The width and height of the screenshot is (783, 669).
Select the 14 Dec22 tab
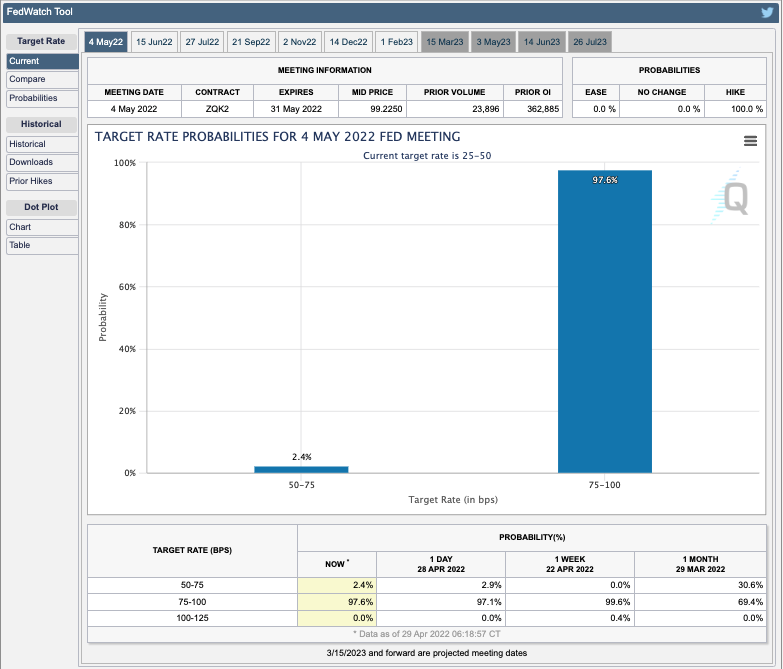pos(349,42)
